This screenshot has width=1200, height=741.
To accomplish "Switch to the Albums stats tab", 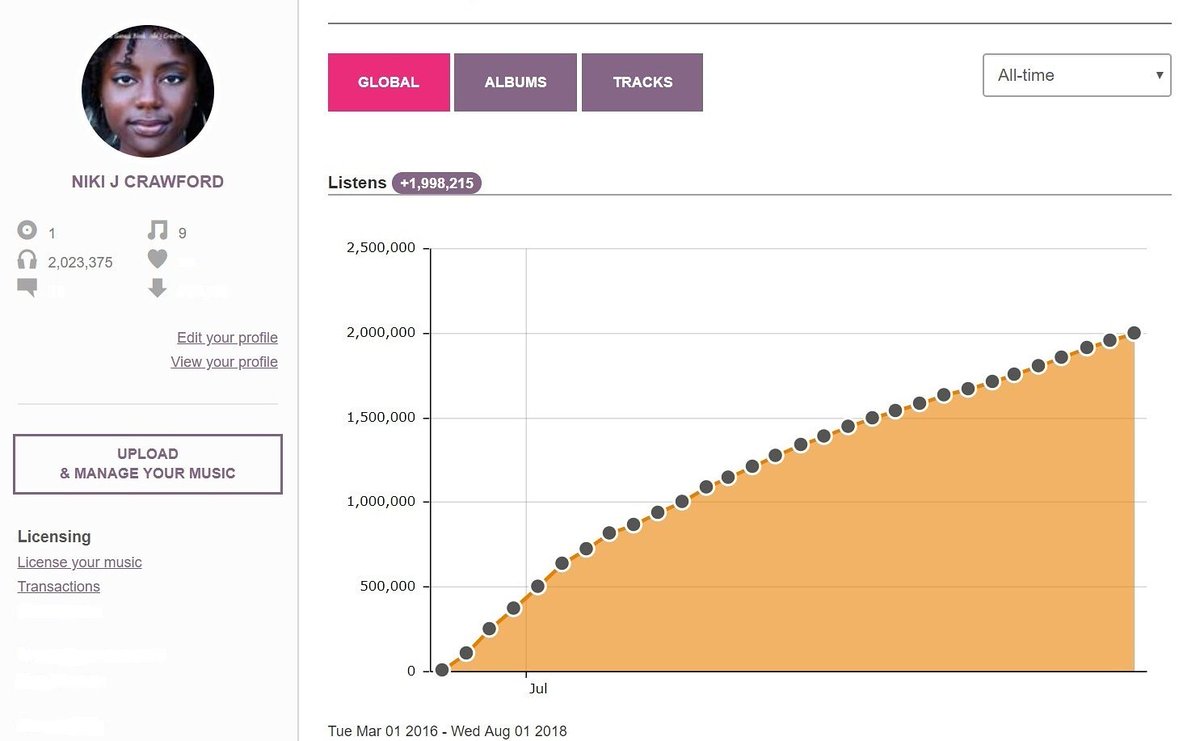I will (x=515, y=82).
